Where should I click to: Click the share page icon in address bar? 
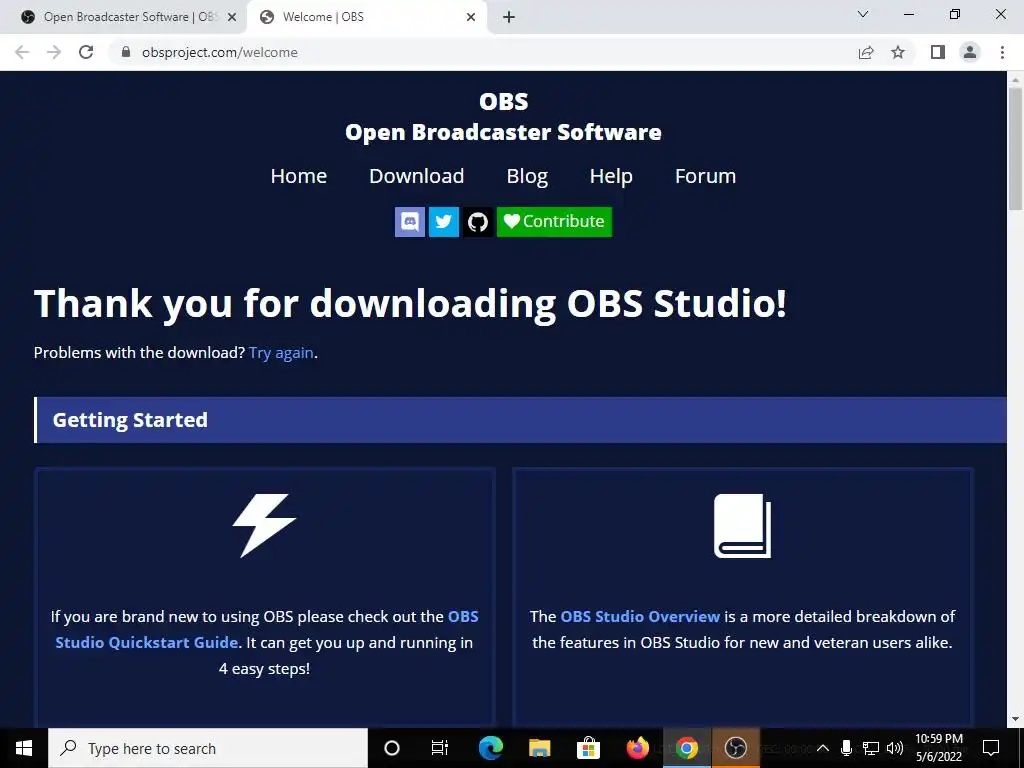tap(866, 52)
